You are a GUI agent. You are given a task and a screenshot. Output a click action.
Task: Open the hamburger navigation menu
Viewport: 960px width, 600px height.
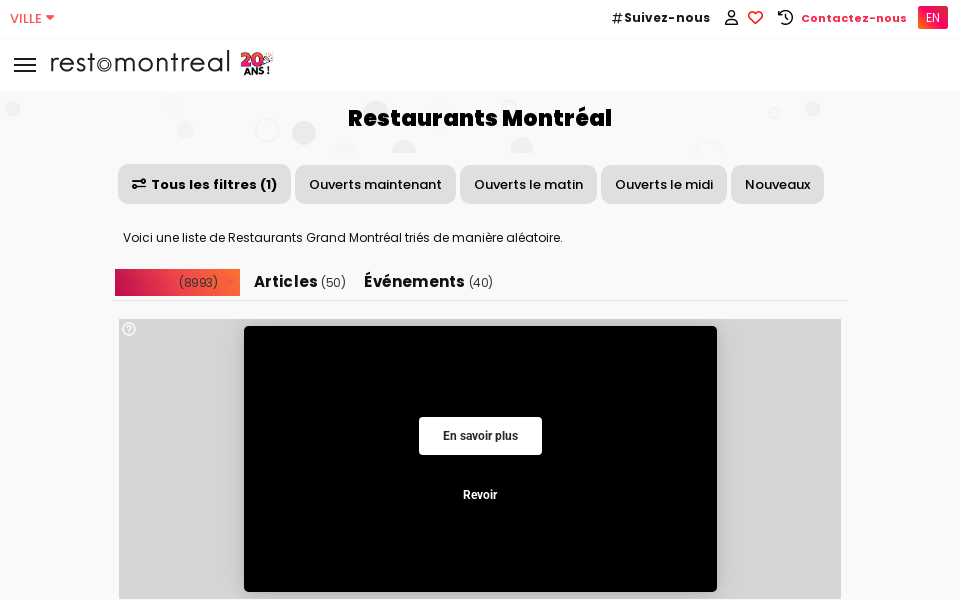pyautogui.click(x=25, y=64)
